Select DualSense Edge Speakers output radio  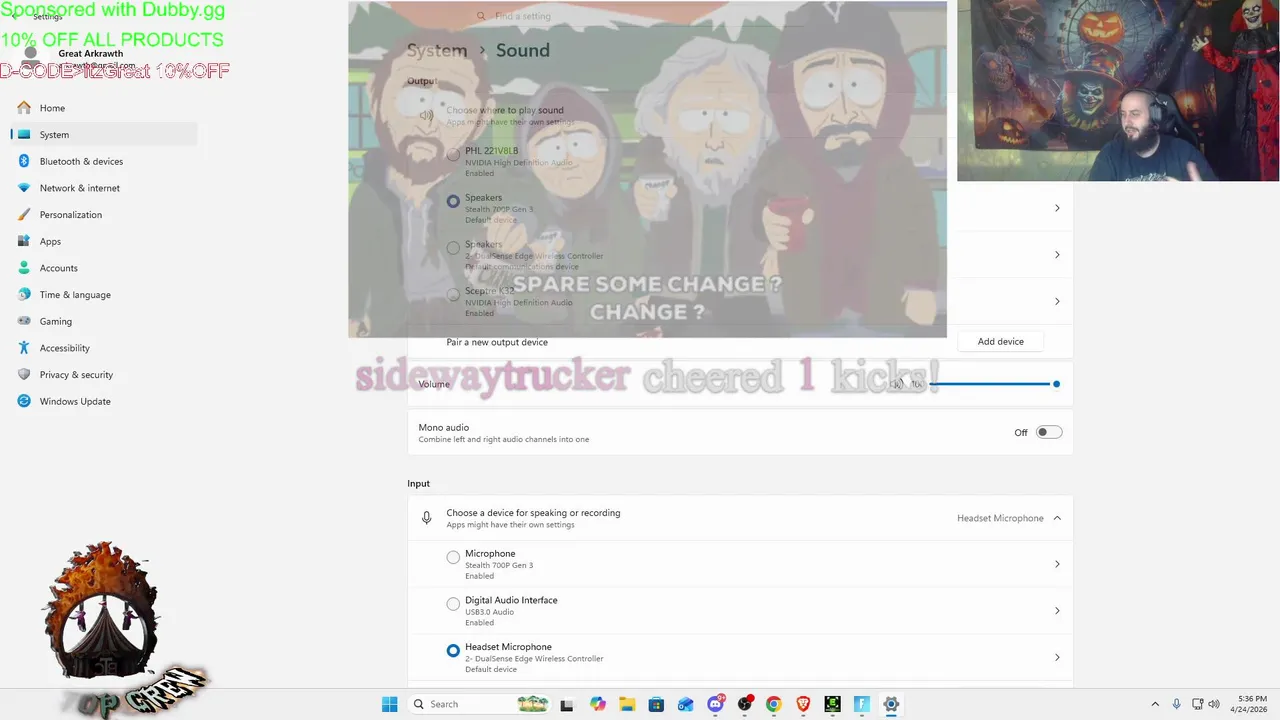(453, 248)
